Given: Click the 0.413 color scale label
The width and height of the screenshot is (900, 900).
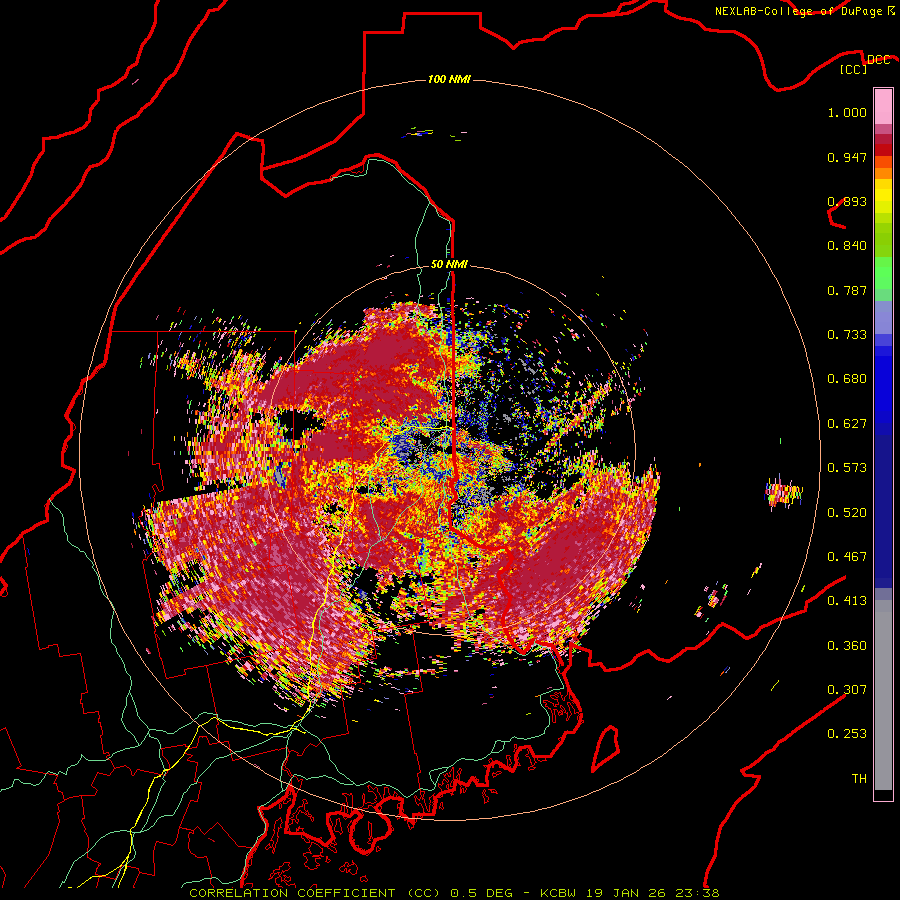Looking at the screenshot, I should pyautogui.click(x=847, y=601).
